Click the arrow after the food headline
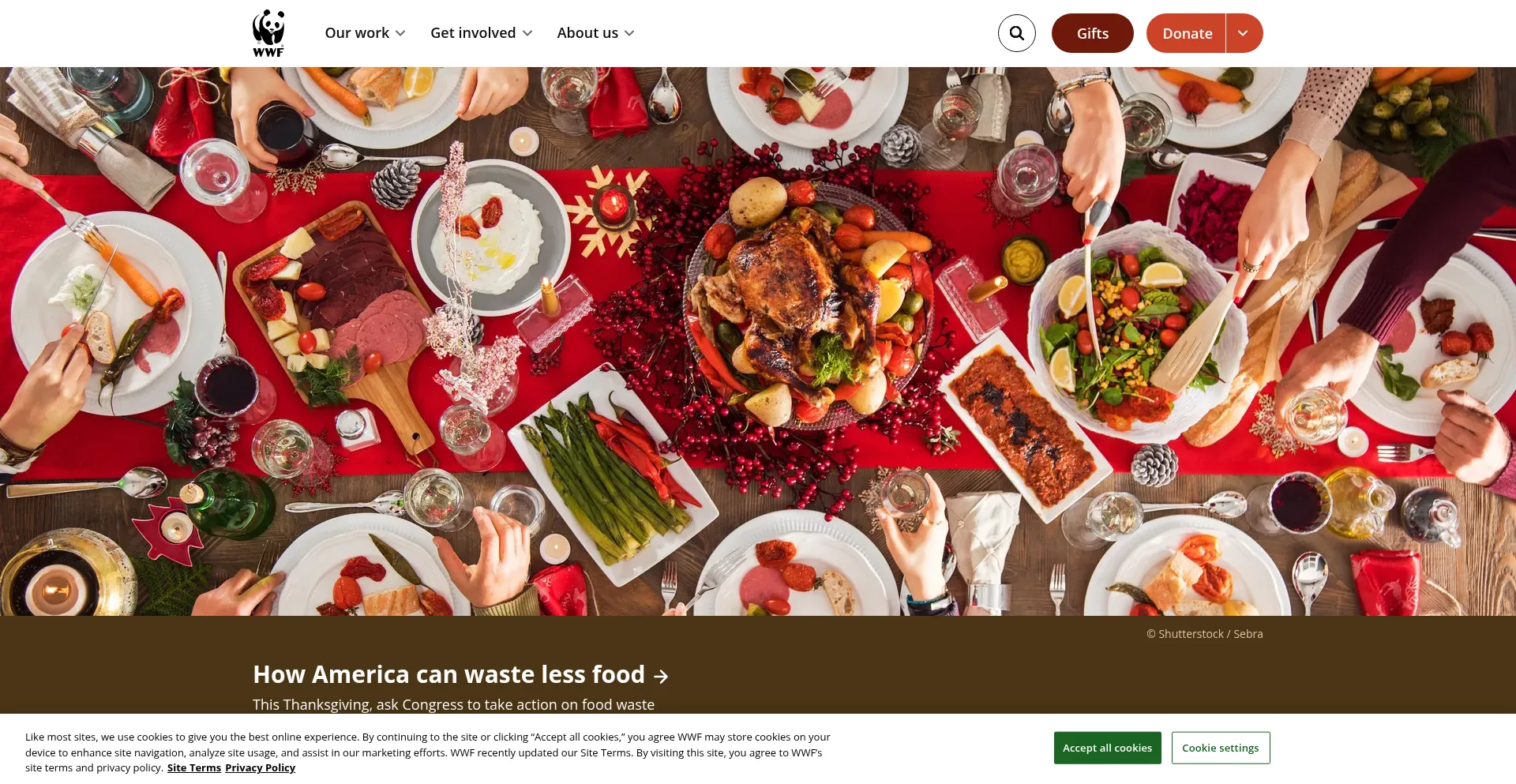Viewport: 1516px width, 784px height. click(x=662, y=677)
